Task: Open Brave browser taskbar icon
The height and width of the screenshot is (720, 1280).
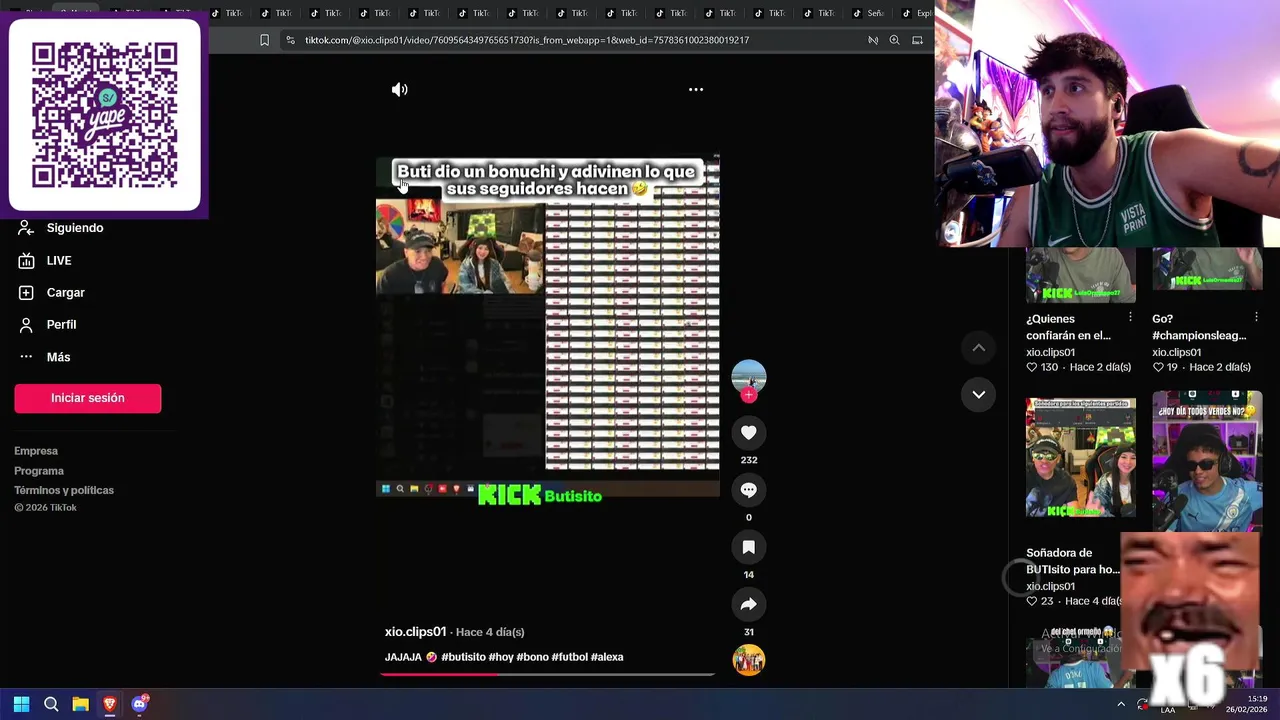Action: [110, 704]
